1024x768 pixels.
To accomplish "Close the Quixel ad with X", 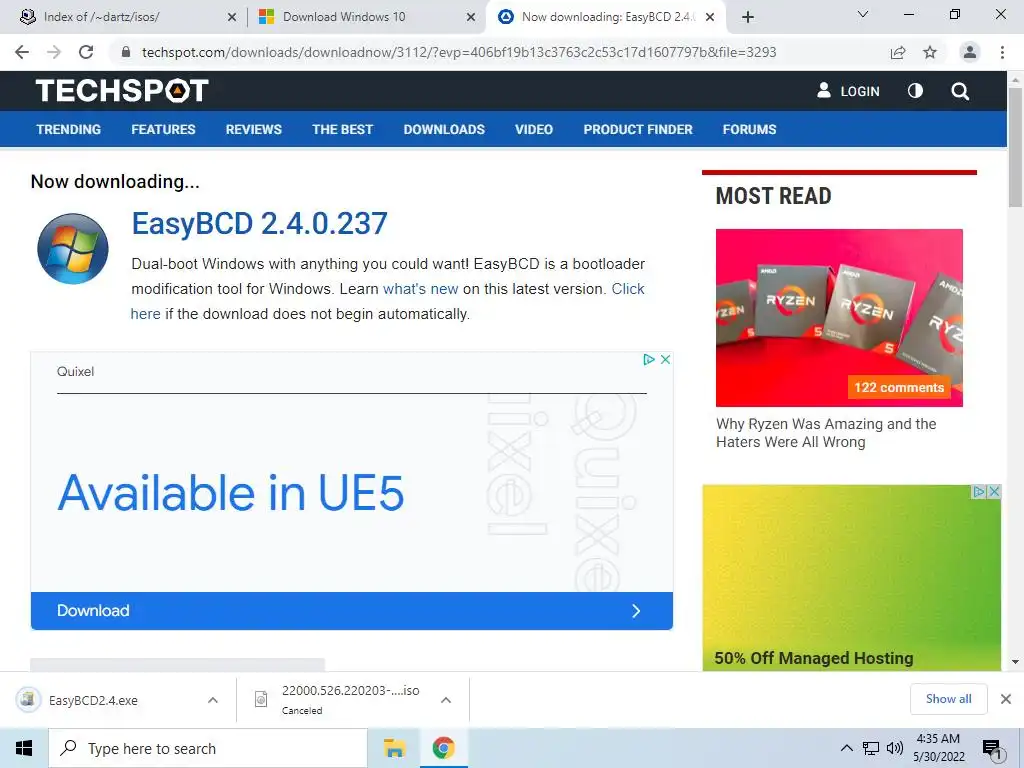I will click(x=665, y=359).
